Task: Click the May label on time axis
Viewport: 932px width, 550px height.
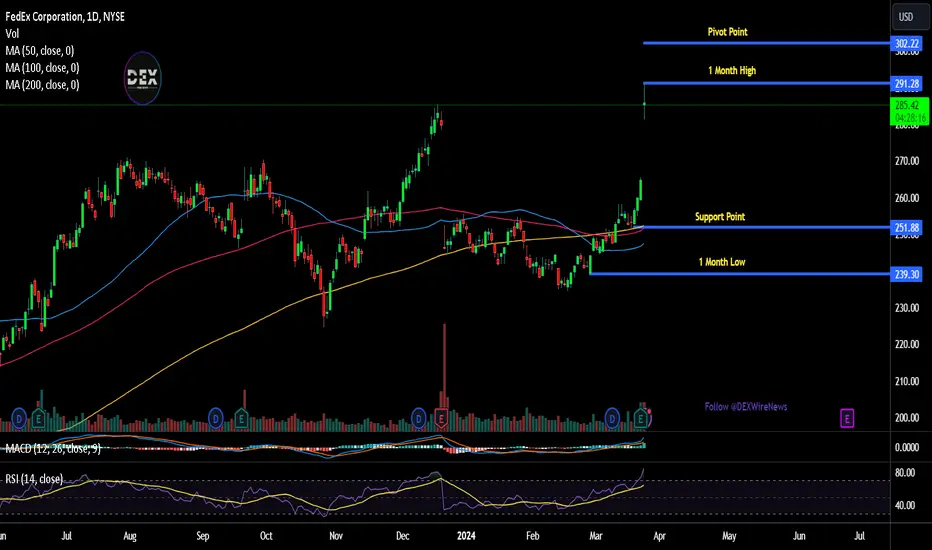Action: coord(729,536)
